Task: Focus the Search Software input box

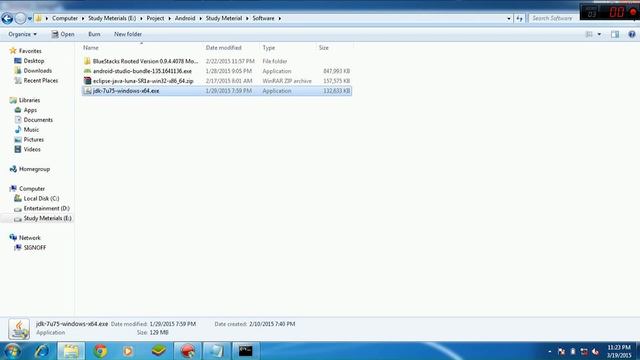Action: click(x=553, y=18)
